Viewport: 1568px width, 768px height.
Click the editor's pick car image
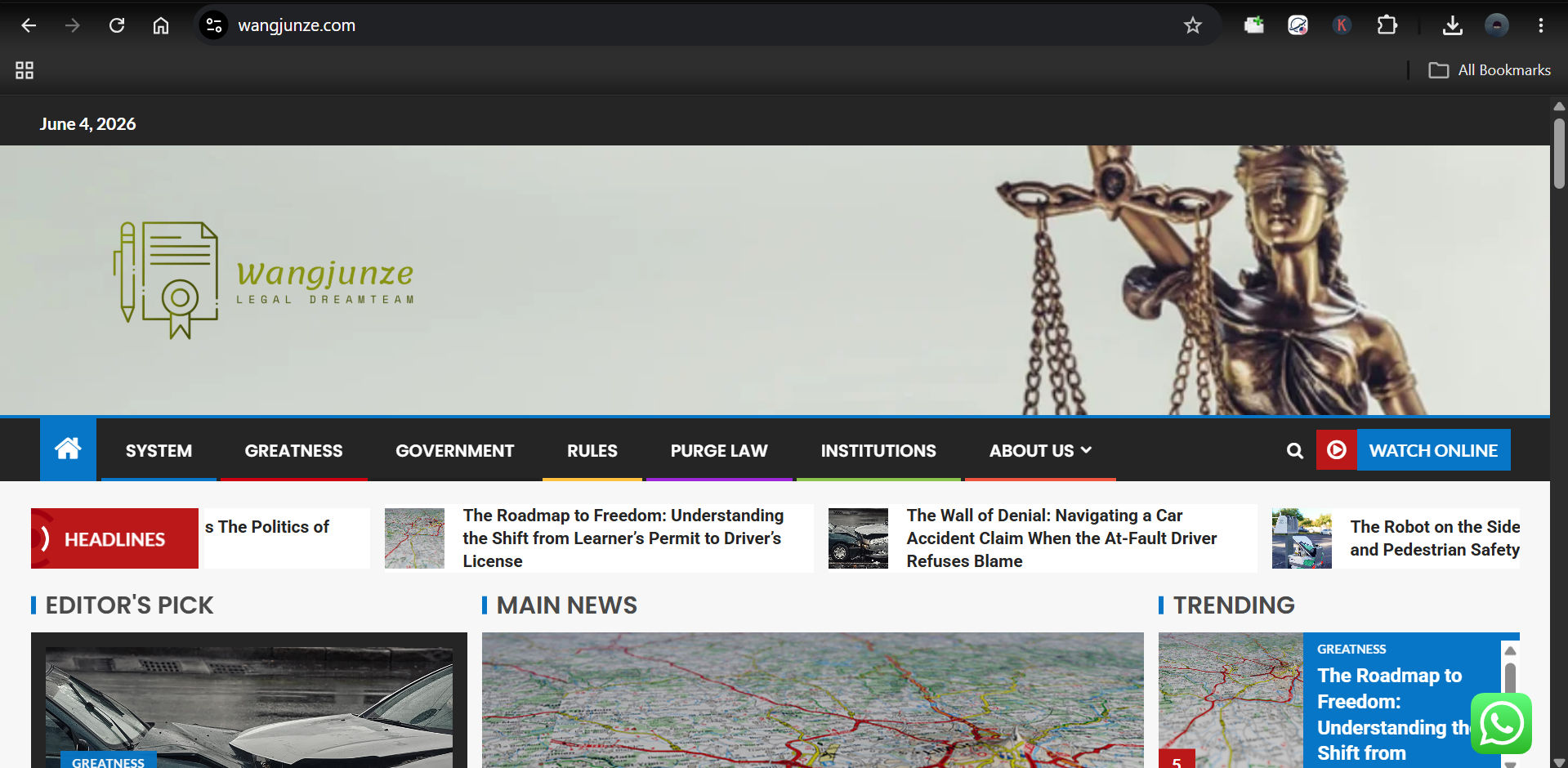tap(249, 708)
